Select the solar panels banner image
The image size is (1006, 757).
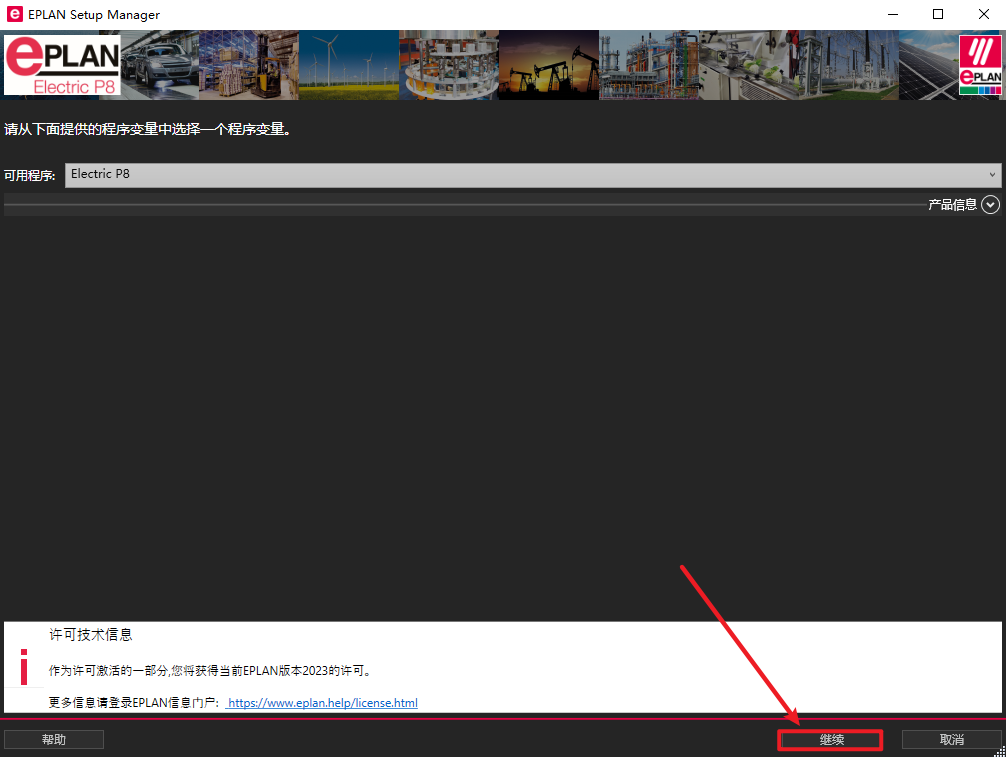click(928, 66)
